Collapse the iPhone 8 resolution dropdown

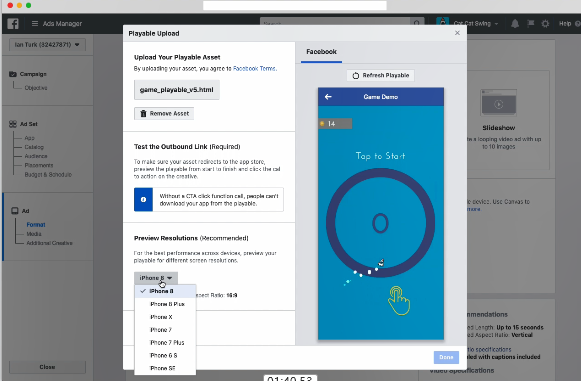pyautogui.click(x=156, y=278)
